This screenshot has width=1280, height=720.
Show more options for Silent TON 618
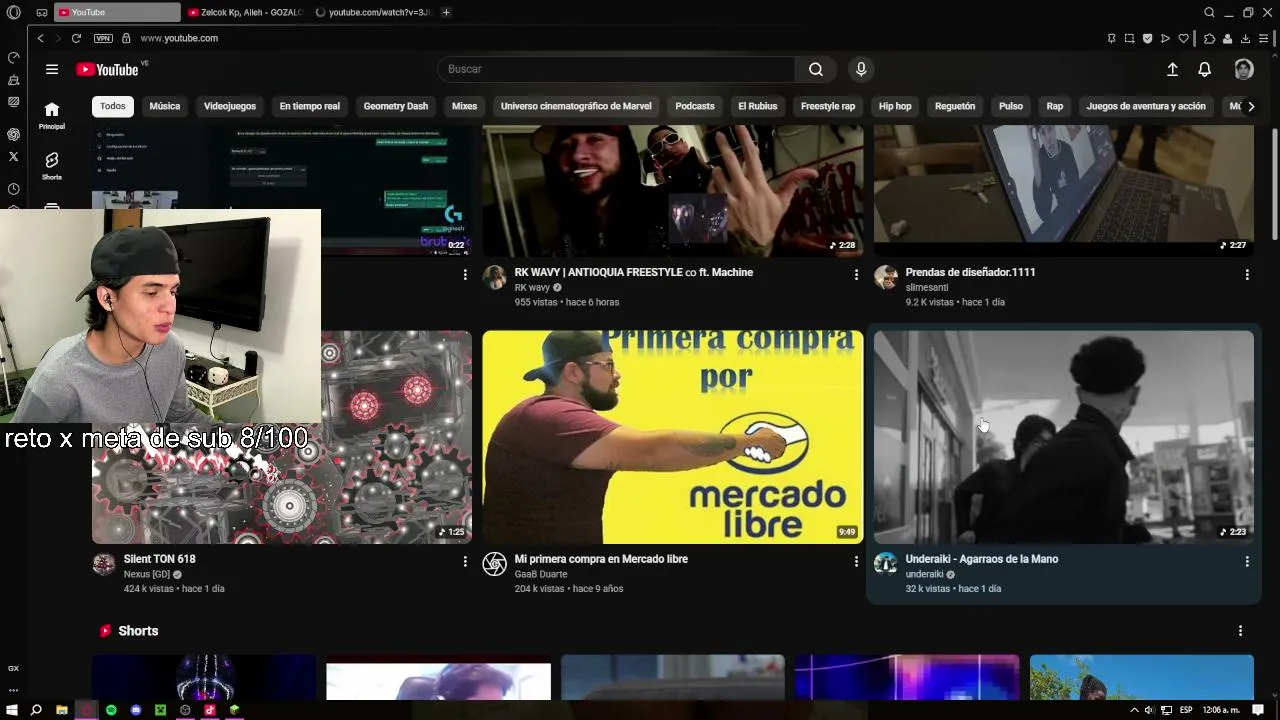point(465,561)
